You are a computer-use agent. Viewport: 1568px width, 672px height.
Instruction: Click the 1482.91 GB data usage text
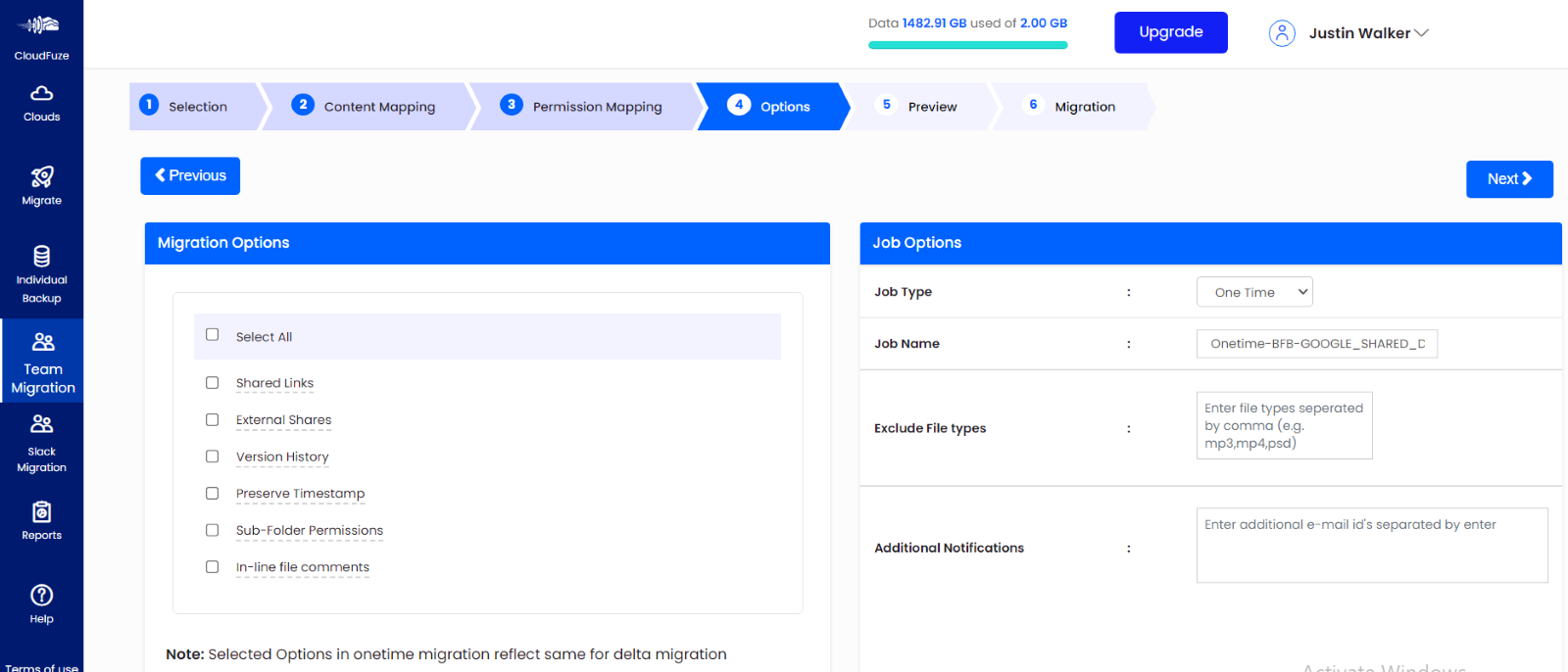934,23
